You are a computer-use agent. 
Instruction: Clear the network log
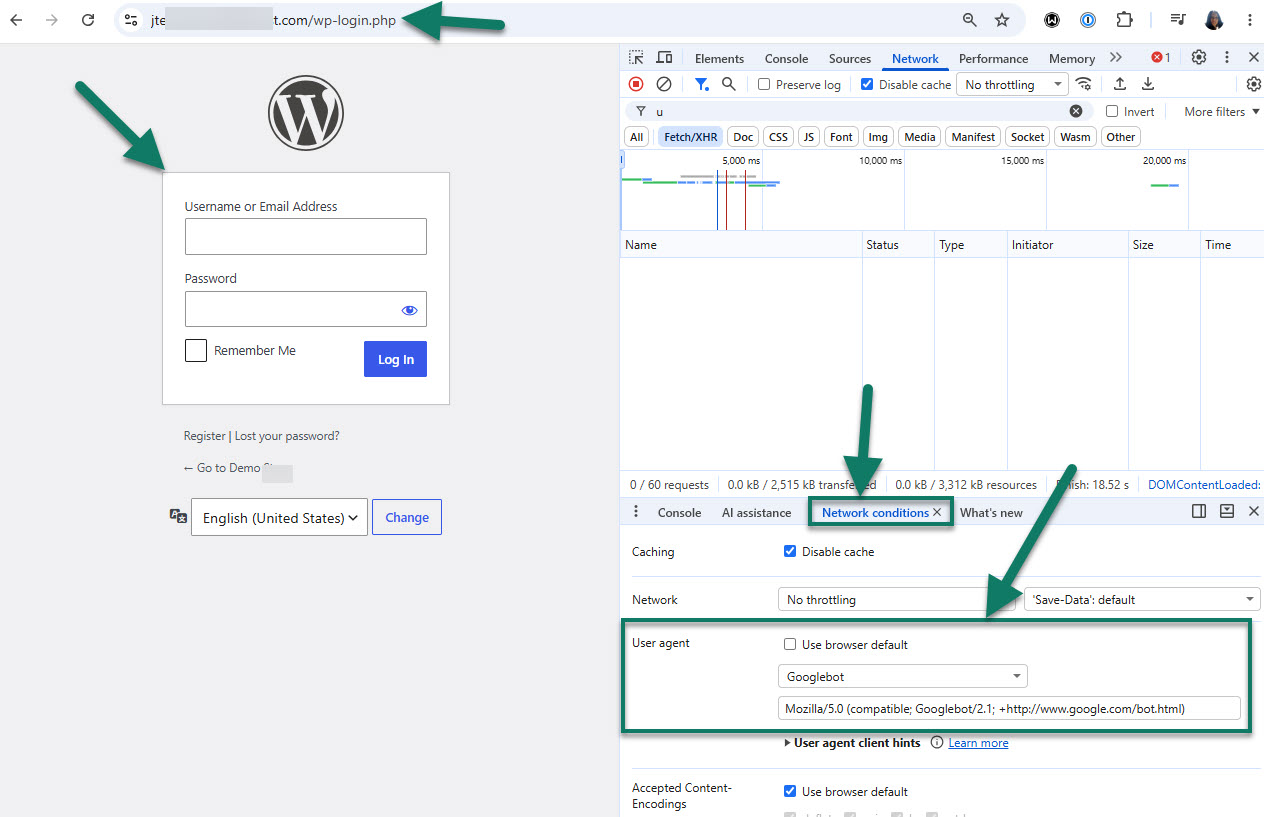coord(663,84)
